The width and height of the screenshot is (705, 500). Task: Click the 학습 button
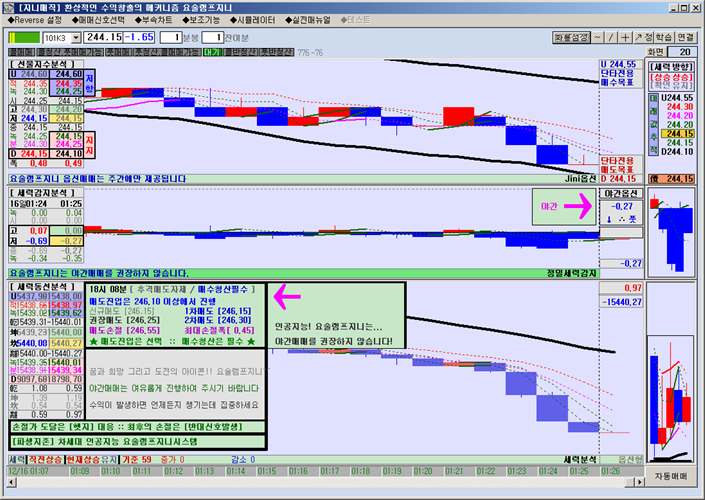664,38
